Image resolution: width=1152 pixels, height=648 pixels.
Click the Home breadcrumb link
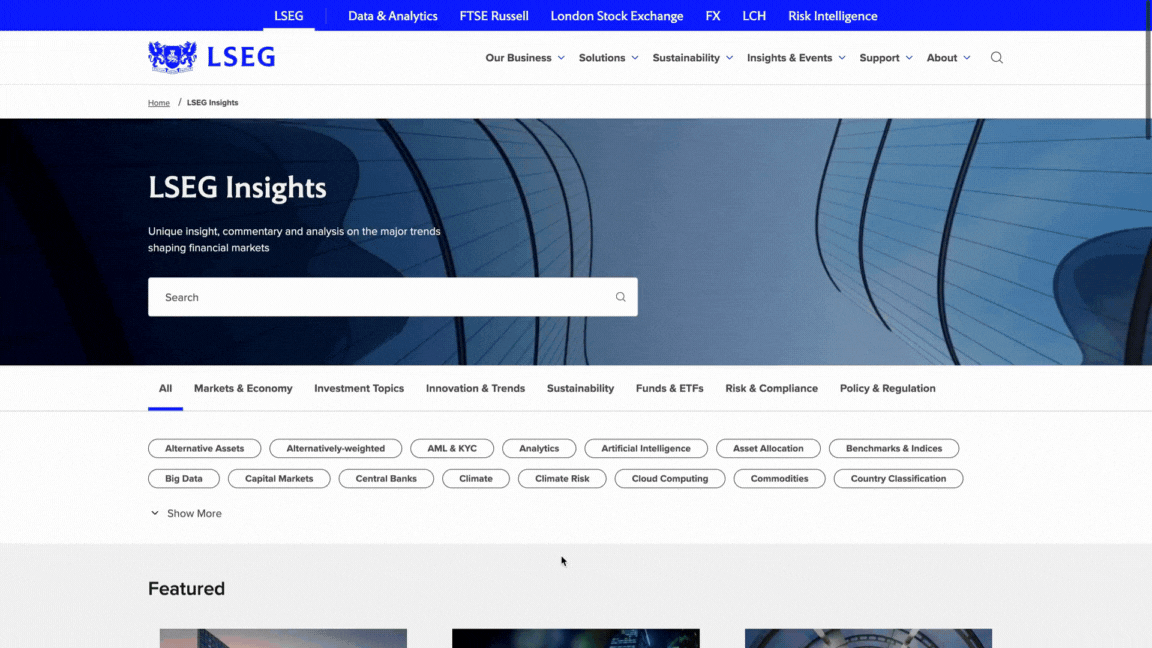[159, 103]
